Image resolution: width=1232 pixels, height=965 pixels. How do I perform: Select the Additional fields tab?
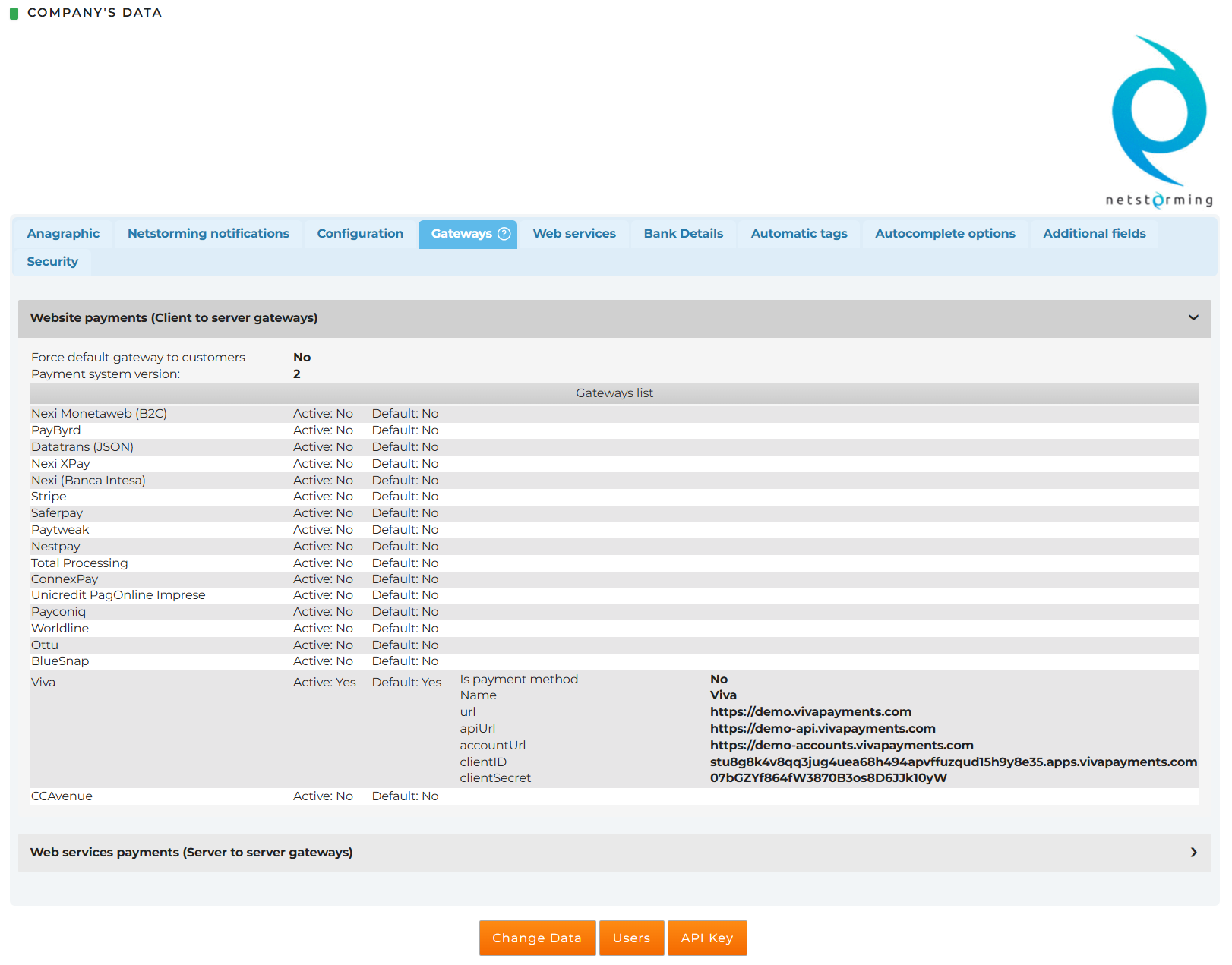pos(1094,234)
